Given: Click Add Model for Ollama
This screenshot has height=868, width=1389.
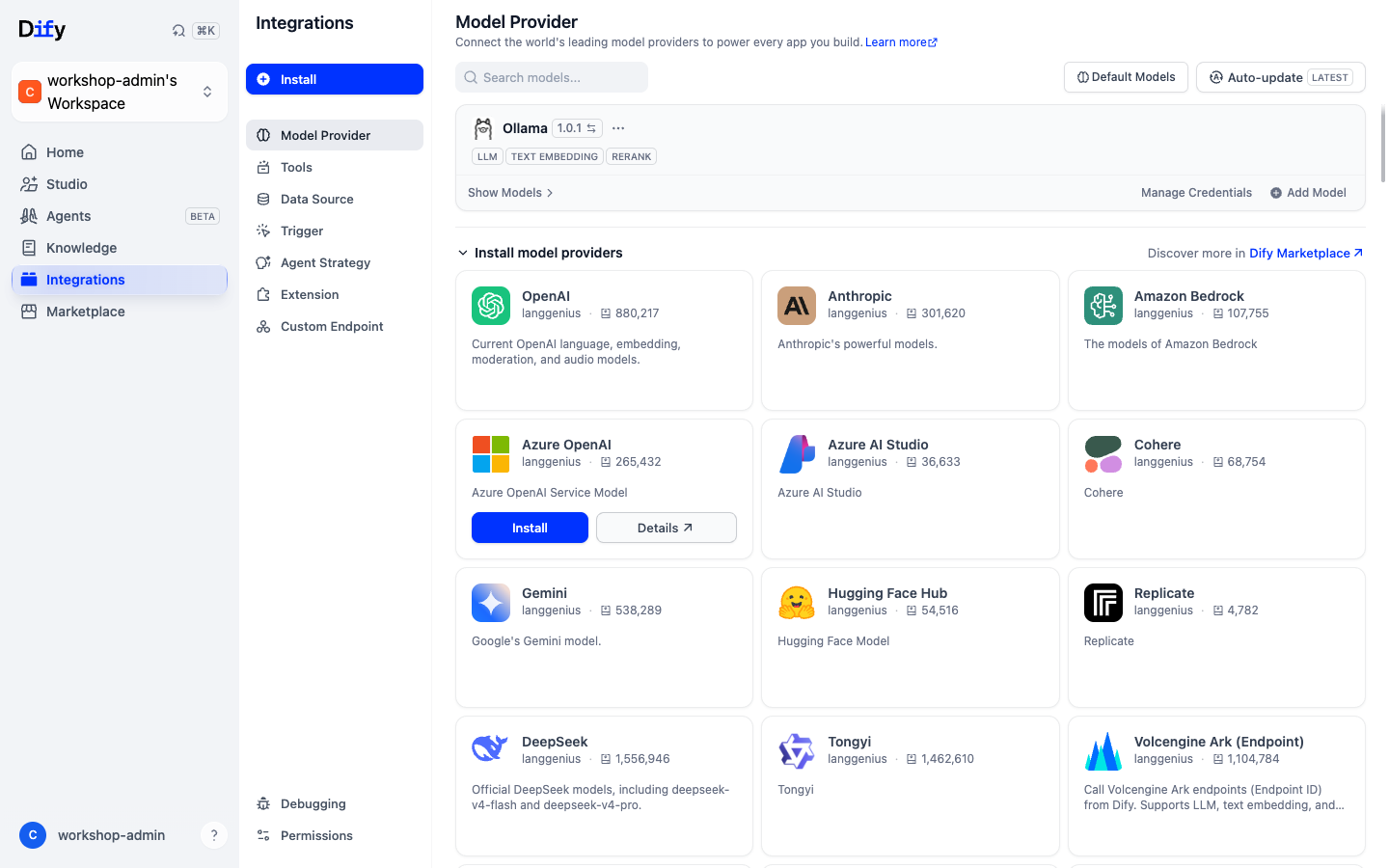Looking at the screenshot, I should [1308, 193].
